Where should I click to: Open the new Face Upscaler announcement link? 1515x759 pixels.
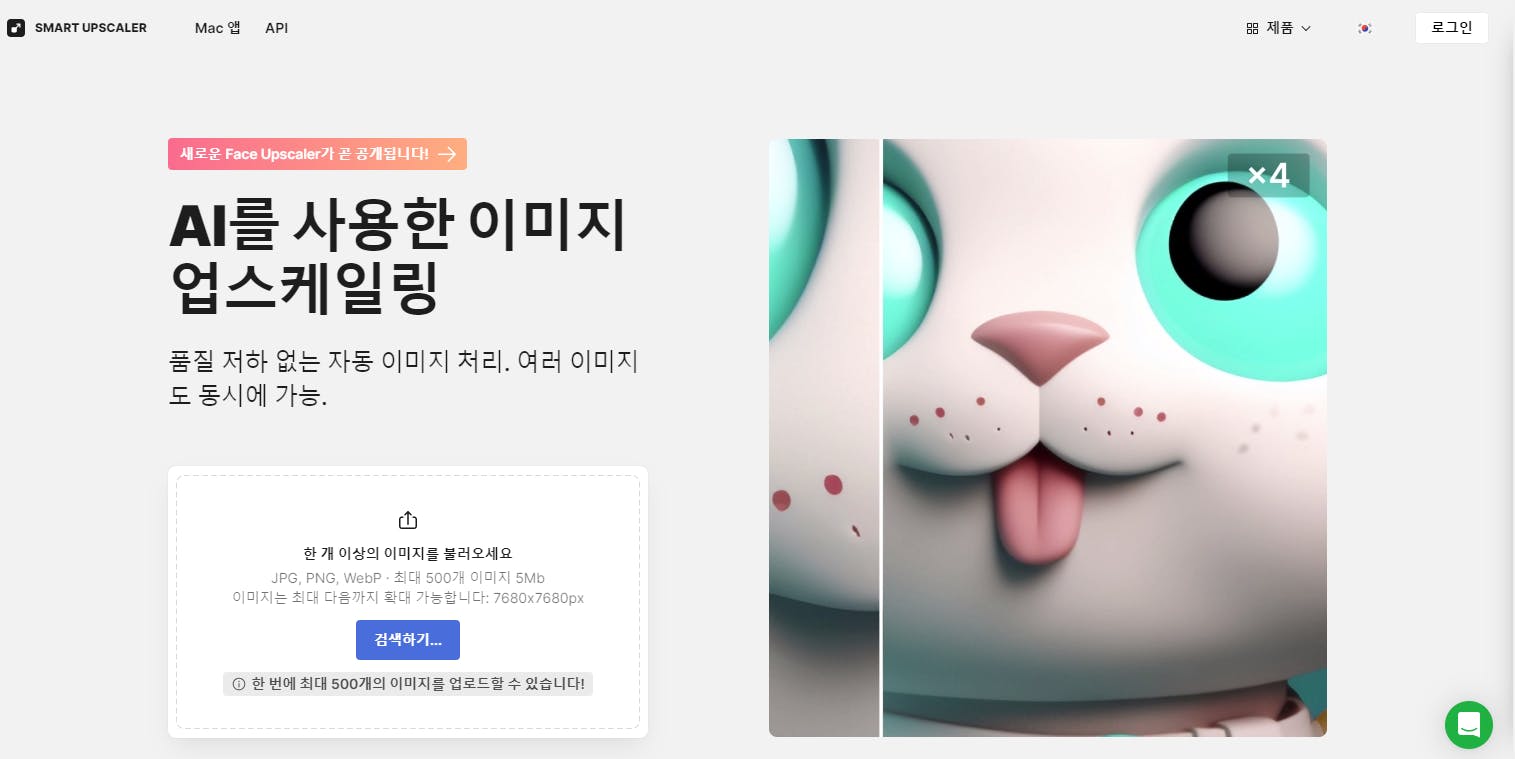click(x=317, y=154)
